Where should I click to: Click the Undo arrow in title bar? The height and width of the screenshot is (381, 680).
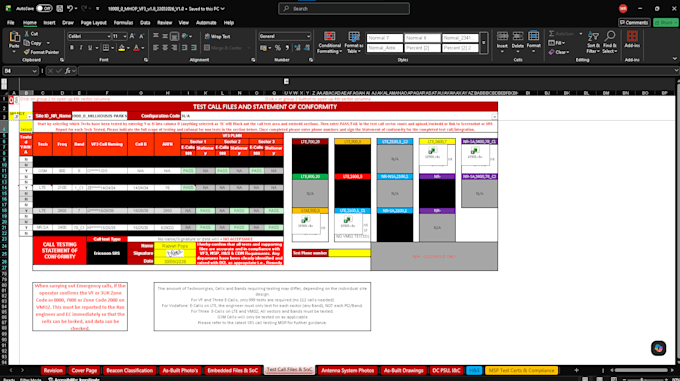pyautogui.click(x=69, y=8)
